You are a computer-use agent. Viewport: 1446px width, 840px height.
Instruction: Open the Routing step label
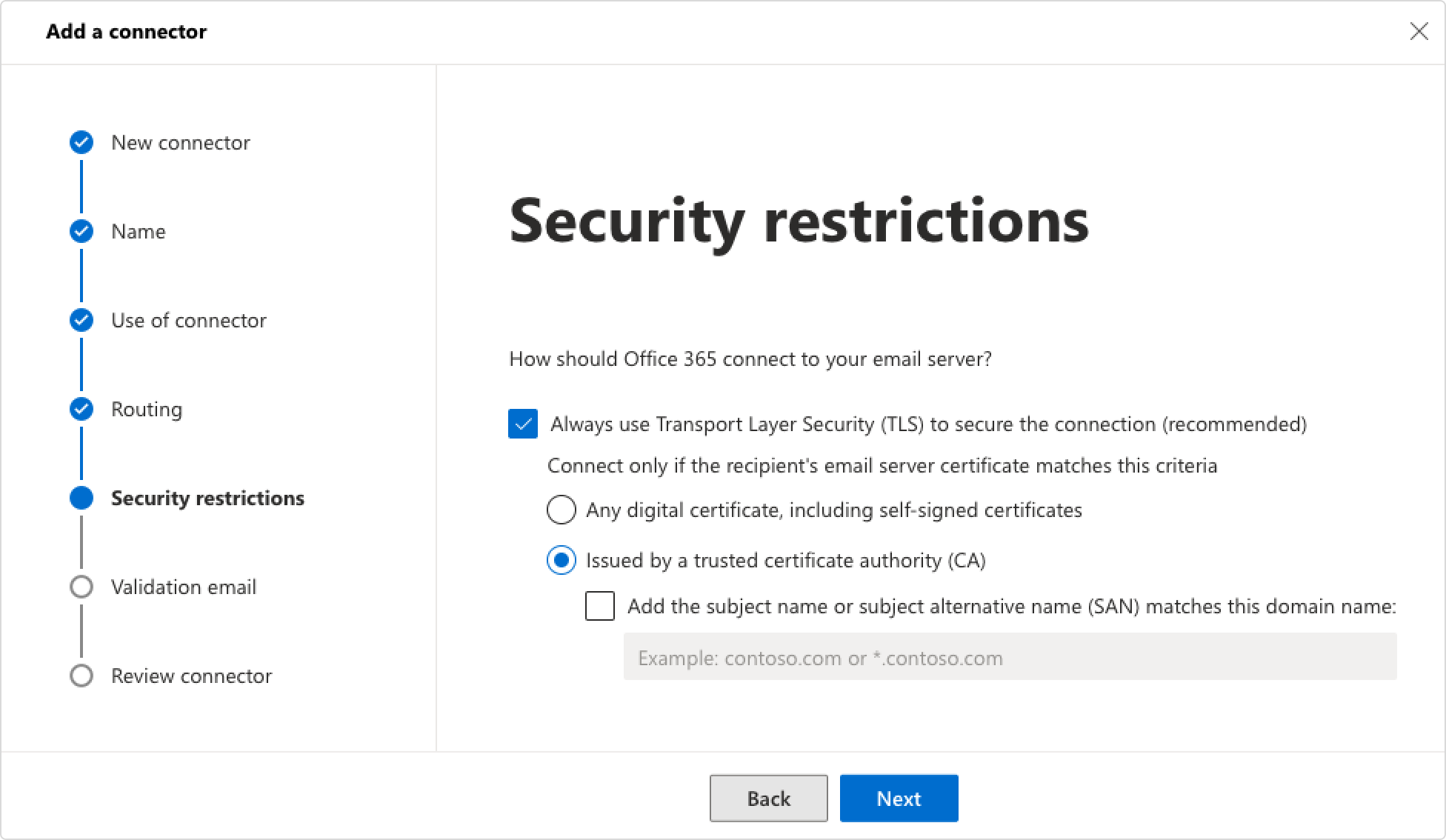pos(147,409)
